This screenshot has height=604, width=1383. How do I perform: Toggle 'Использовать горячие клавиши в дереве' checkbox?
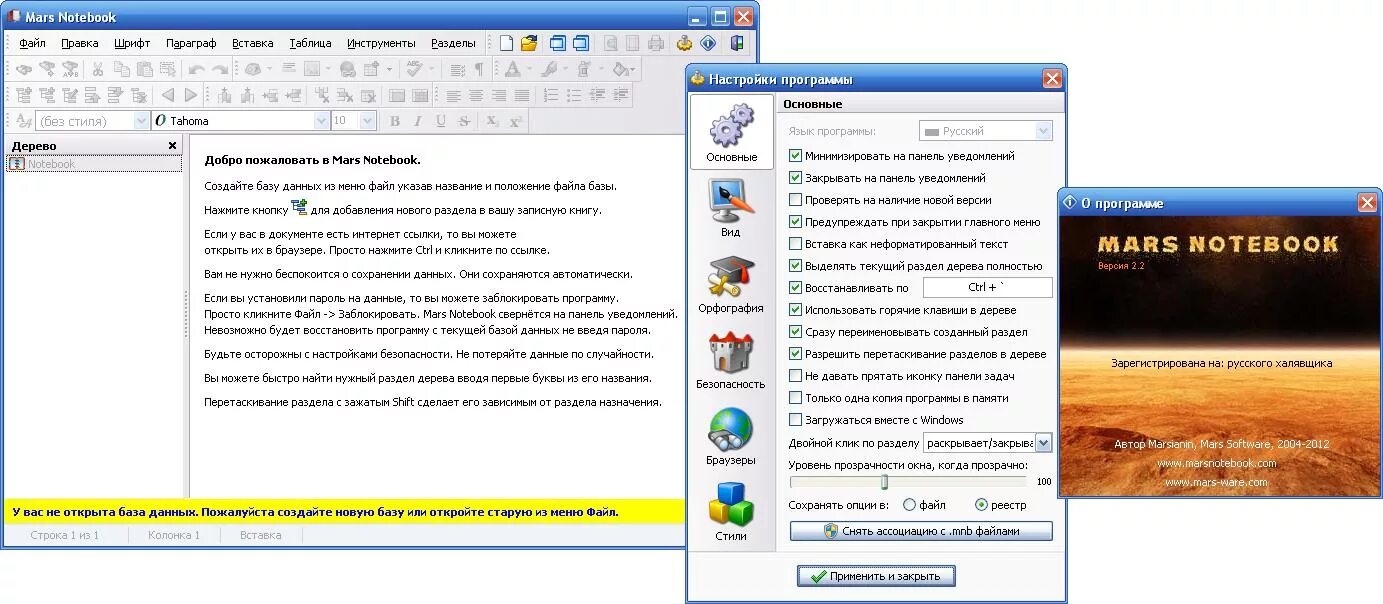click(796, 310)
